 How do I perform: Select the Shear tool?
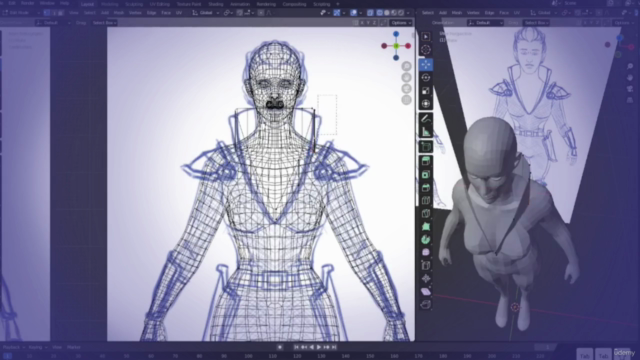coord(426,291)
